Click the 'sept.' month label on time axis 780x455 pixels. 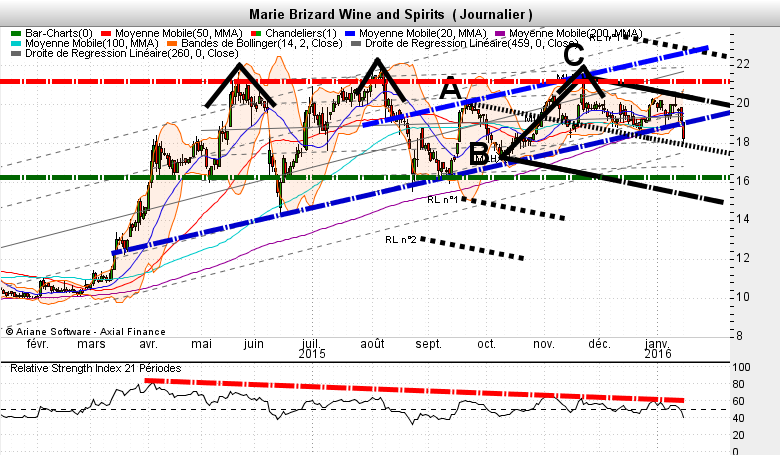coord(428,344)
